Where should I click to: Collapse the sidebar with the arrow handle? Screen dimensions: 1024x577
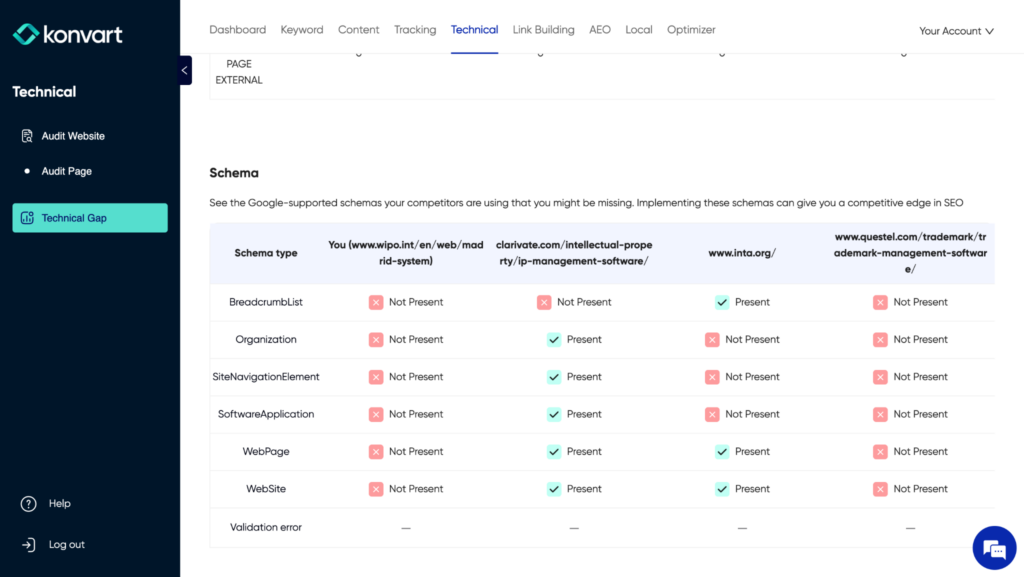point(185,70)
